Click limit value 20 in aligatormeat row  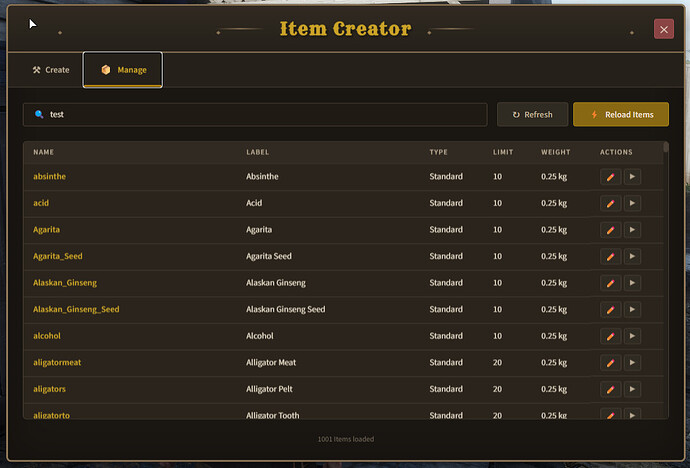pos(497,362)
